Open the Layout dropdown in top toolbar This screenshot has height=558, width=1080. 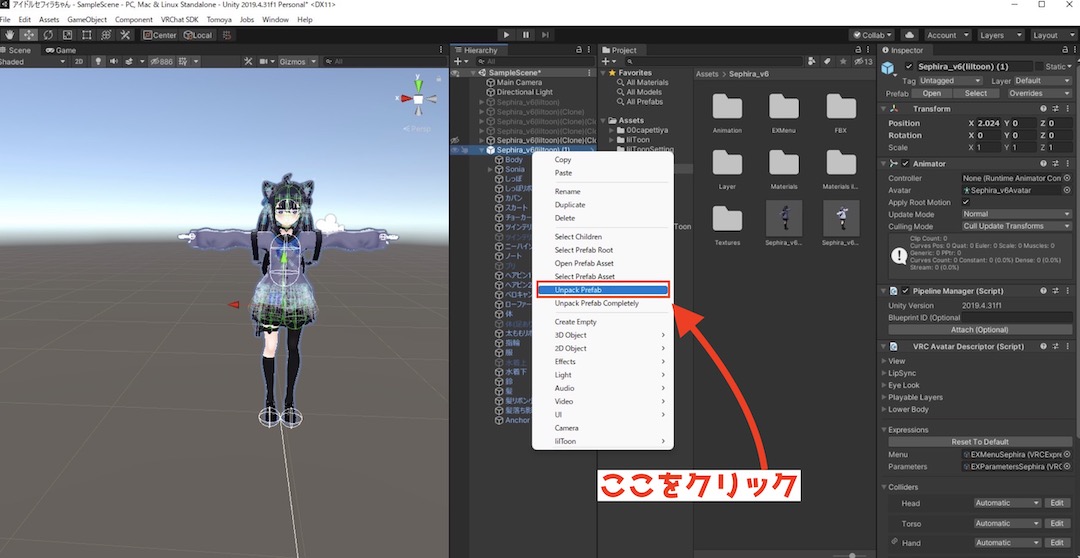1053,35
